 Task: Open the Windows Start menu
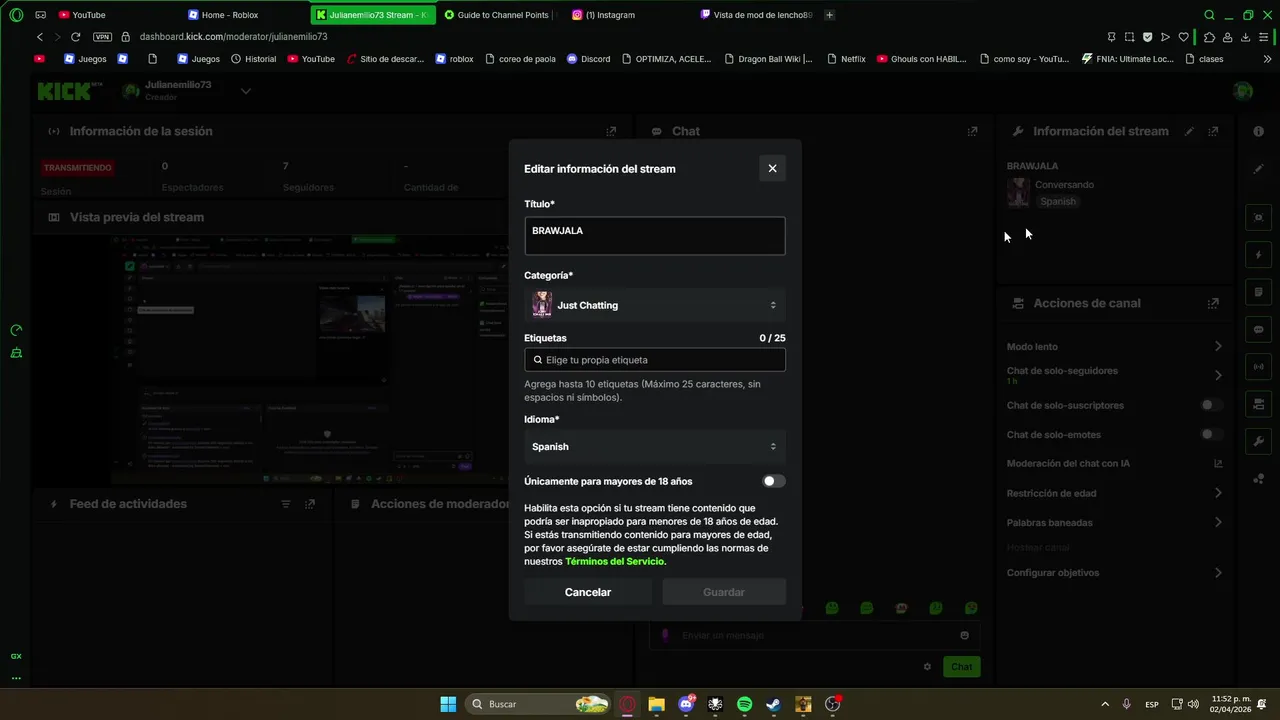pos(448,704)
